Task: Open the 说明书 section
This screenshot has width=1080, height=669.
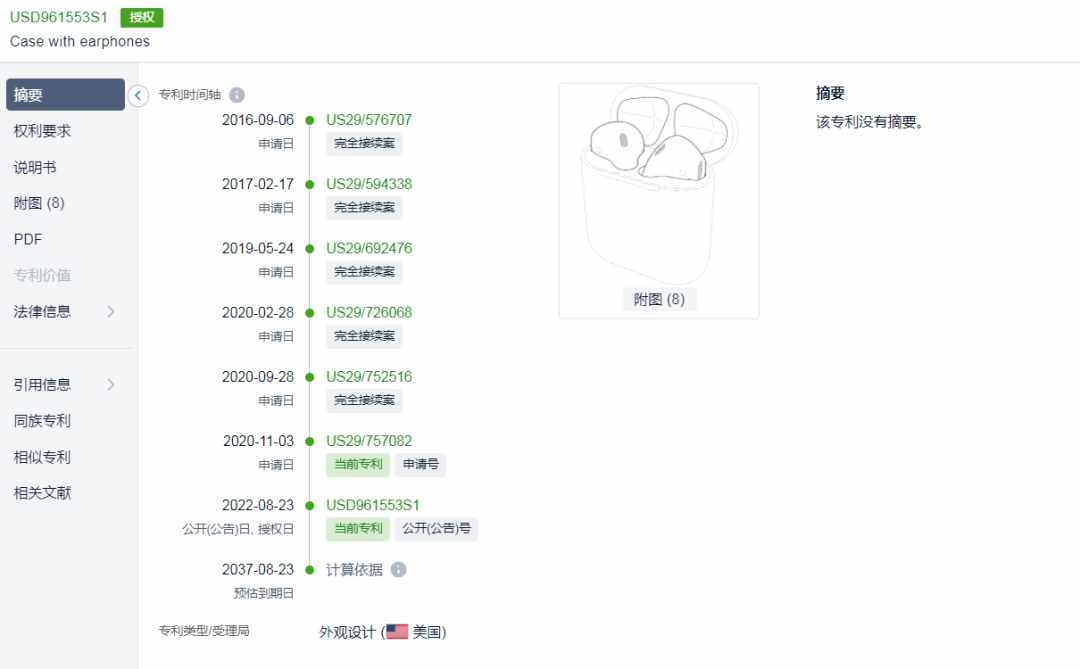Action: [35, 167]
